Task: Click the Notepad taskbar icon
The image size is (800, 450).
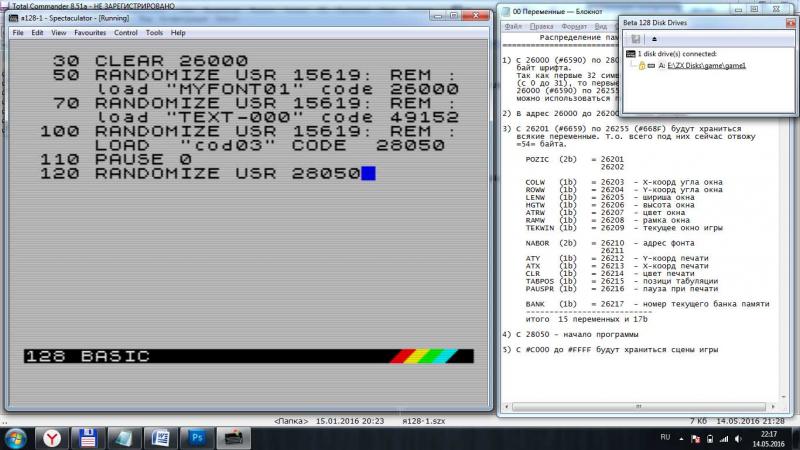Action: click(x=124, y=437)
